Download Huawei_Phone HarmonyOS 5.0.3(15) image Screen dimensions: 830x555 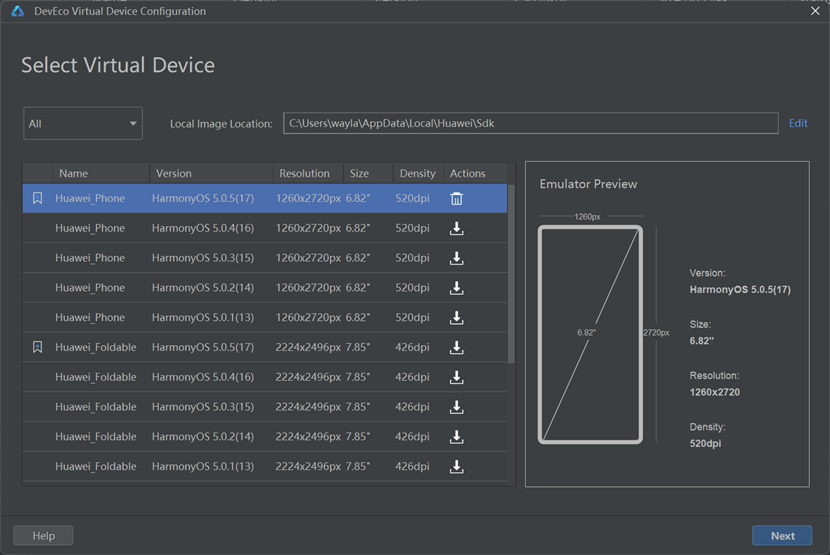456,258
